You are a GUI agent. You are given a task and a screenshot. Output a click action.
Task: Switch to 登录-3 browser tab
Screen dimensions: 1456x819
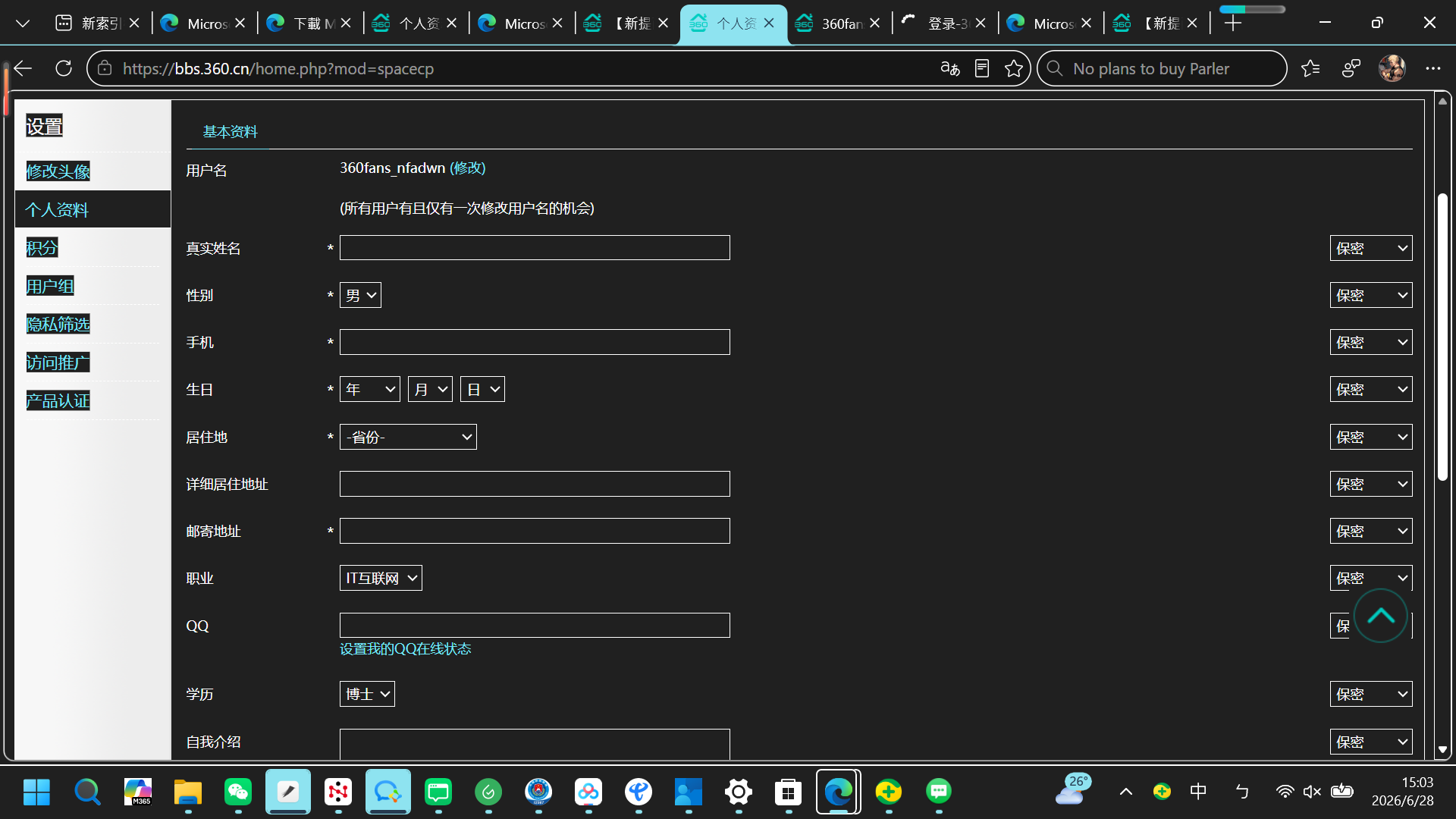pyautogui.click(x=945, y=24)
